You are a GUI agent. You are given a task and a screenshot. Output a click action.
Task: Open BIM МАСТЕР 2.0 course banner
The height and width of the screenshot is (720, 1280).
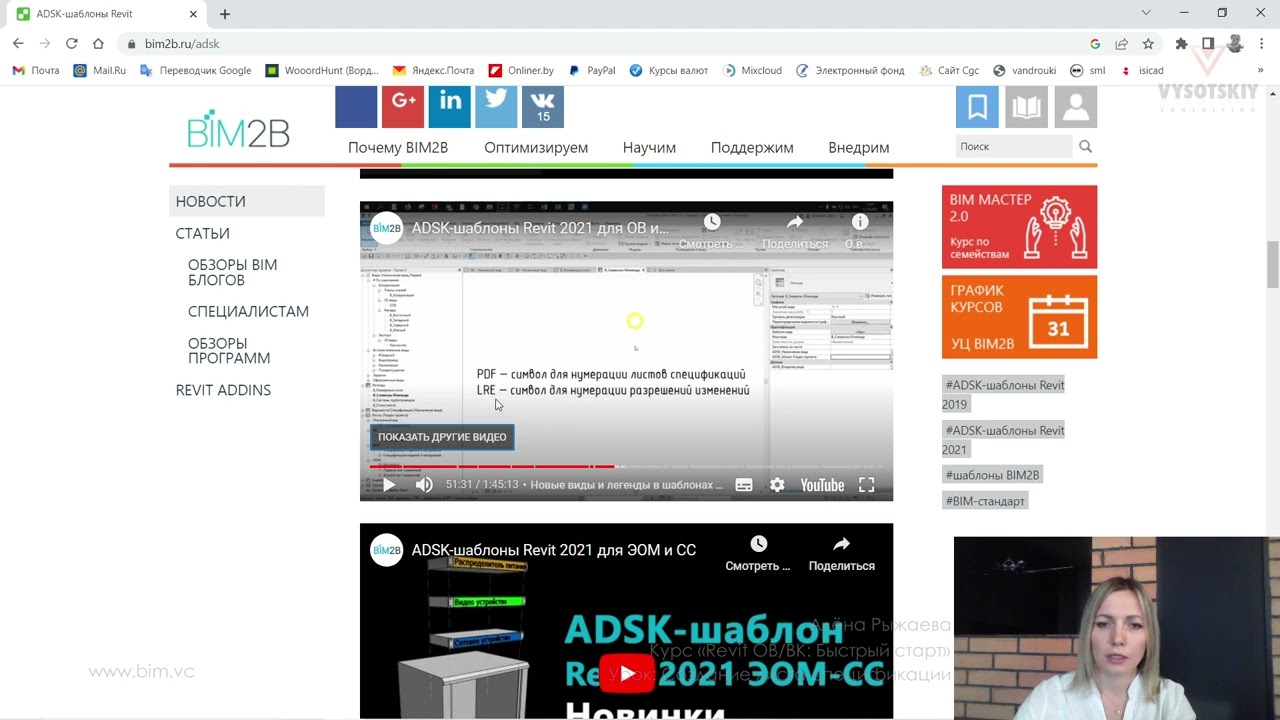click(1019, 226)
